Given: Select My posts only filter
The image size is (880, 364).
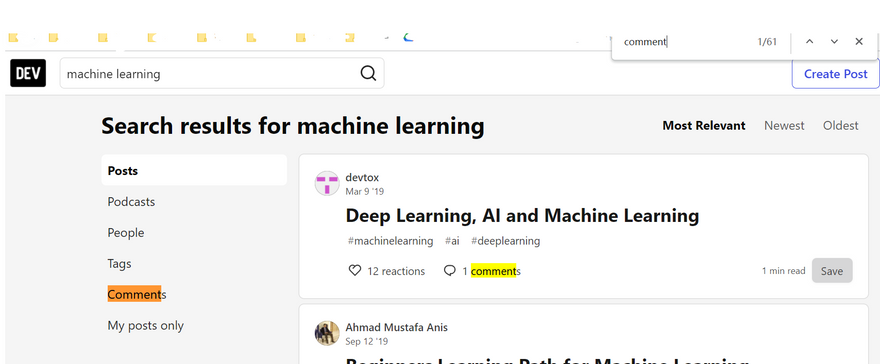Looking at the screenshot, I should 145,325.
